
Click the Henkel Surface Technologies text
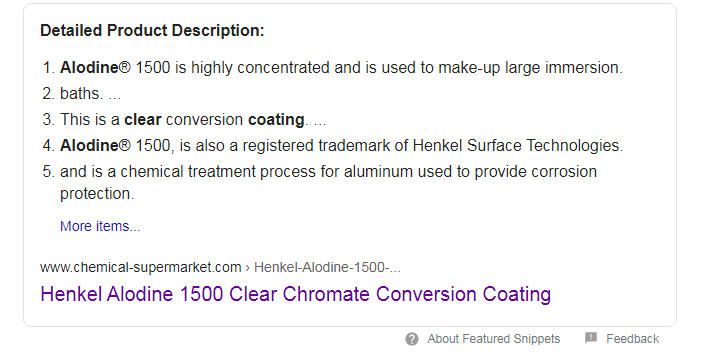point(518,146)
